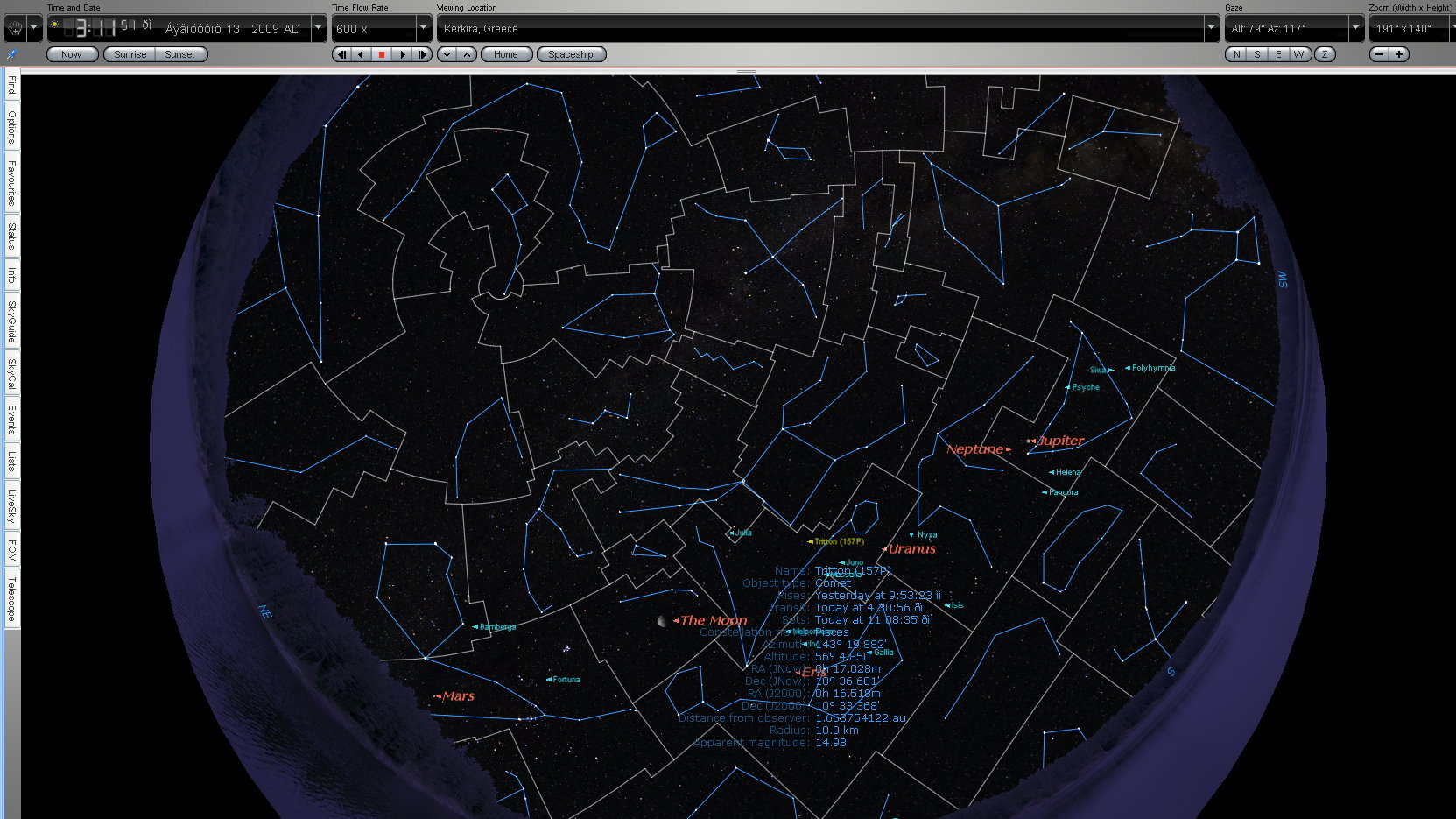Open the cursor tool dropdown arrow
1456x819 pixels.
tap(34, 29)
